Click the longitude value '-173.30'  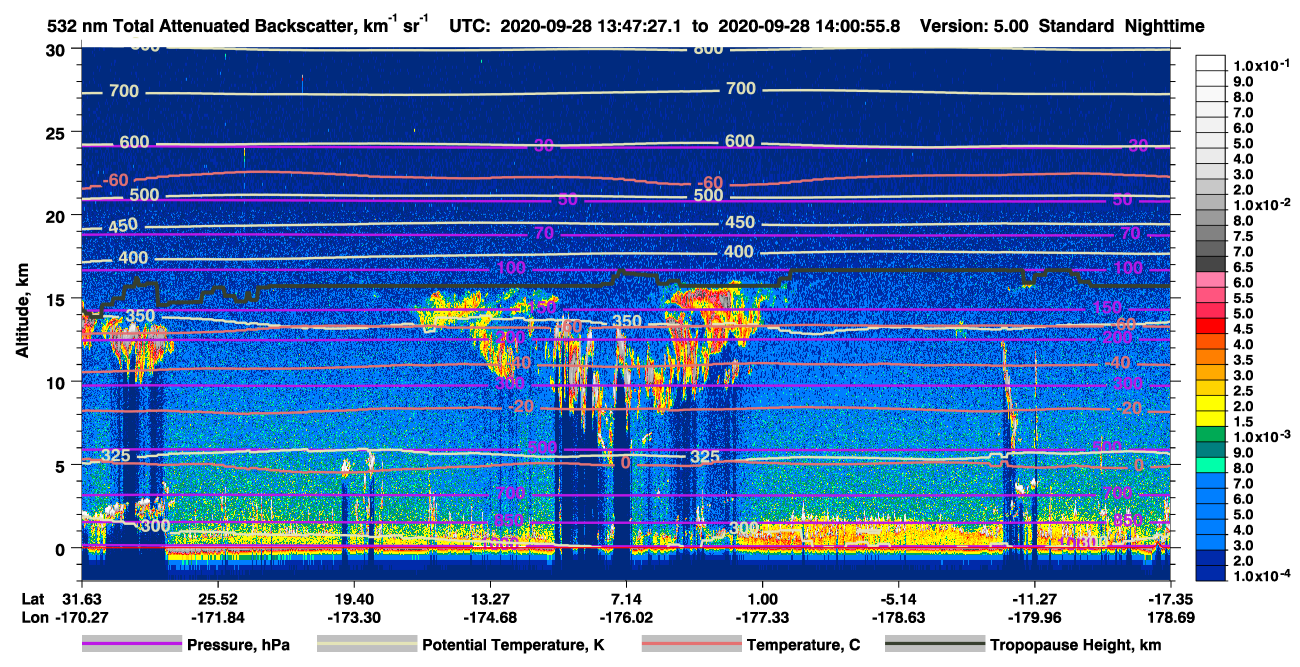(x=353, y=617)
